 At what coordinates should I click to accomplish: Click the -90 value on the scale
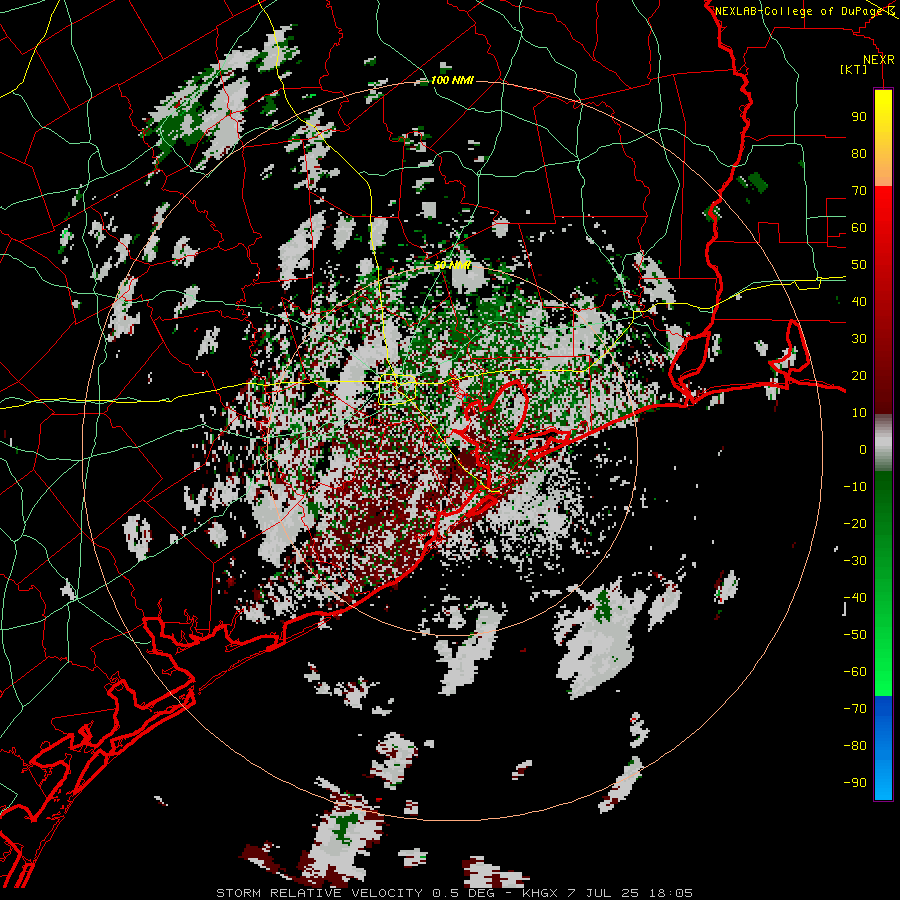coord(855,783)
